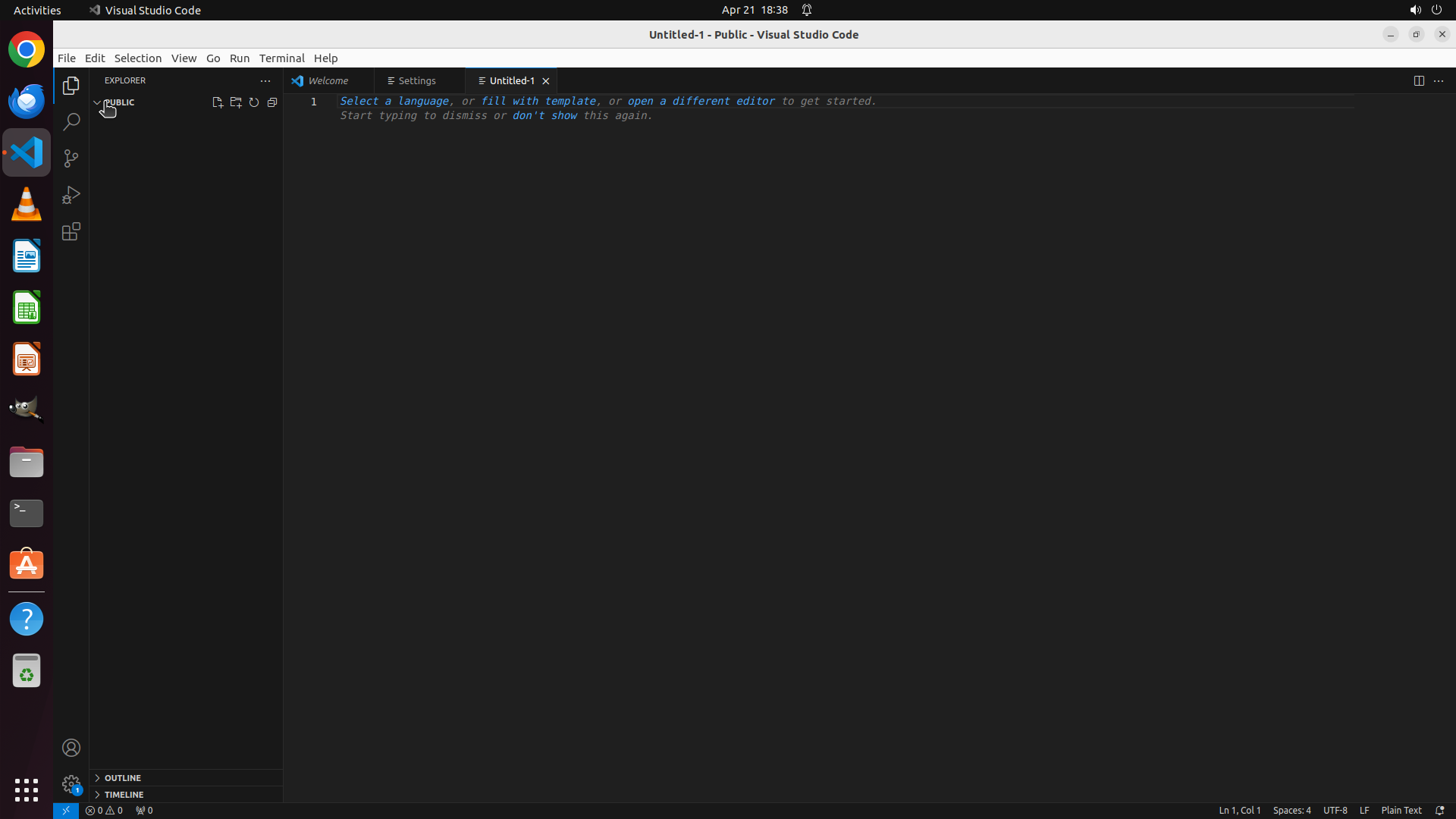Click the New File icon in Explorer
This screenshot has height=819, width=1456.
click(218, 102)
